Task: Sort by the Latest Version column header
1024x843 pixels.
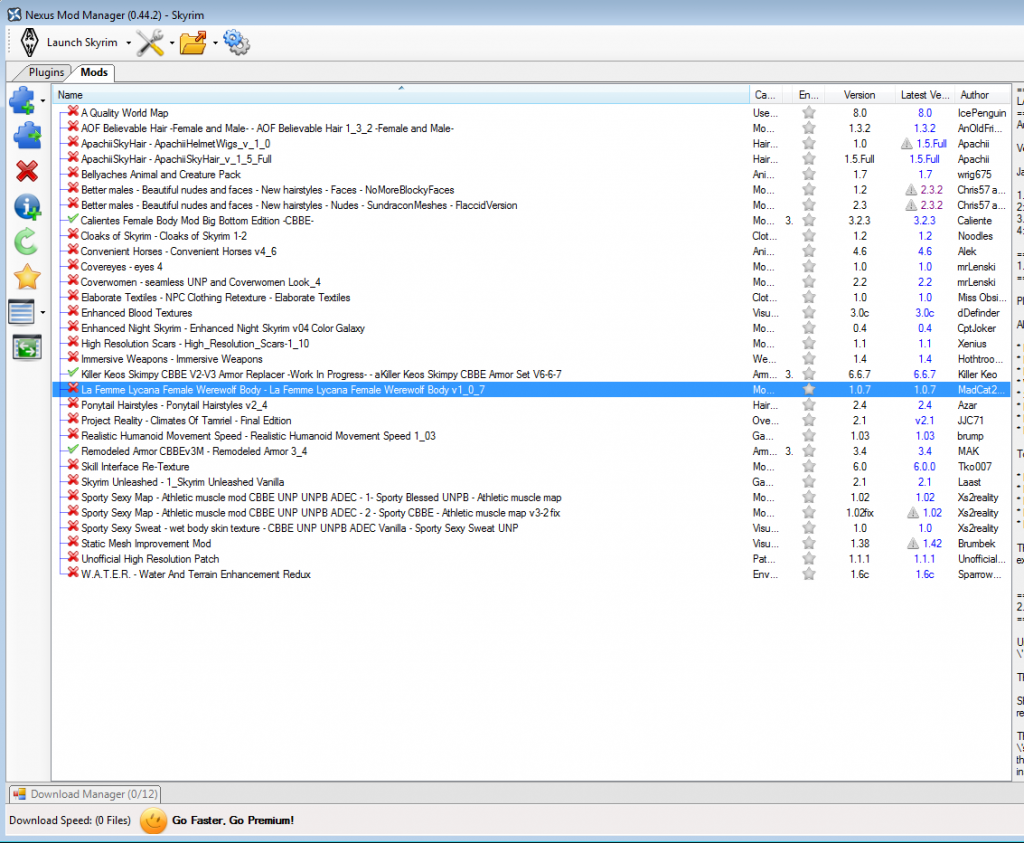Action: tap(923, 95)
